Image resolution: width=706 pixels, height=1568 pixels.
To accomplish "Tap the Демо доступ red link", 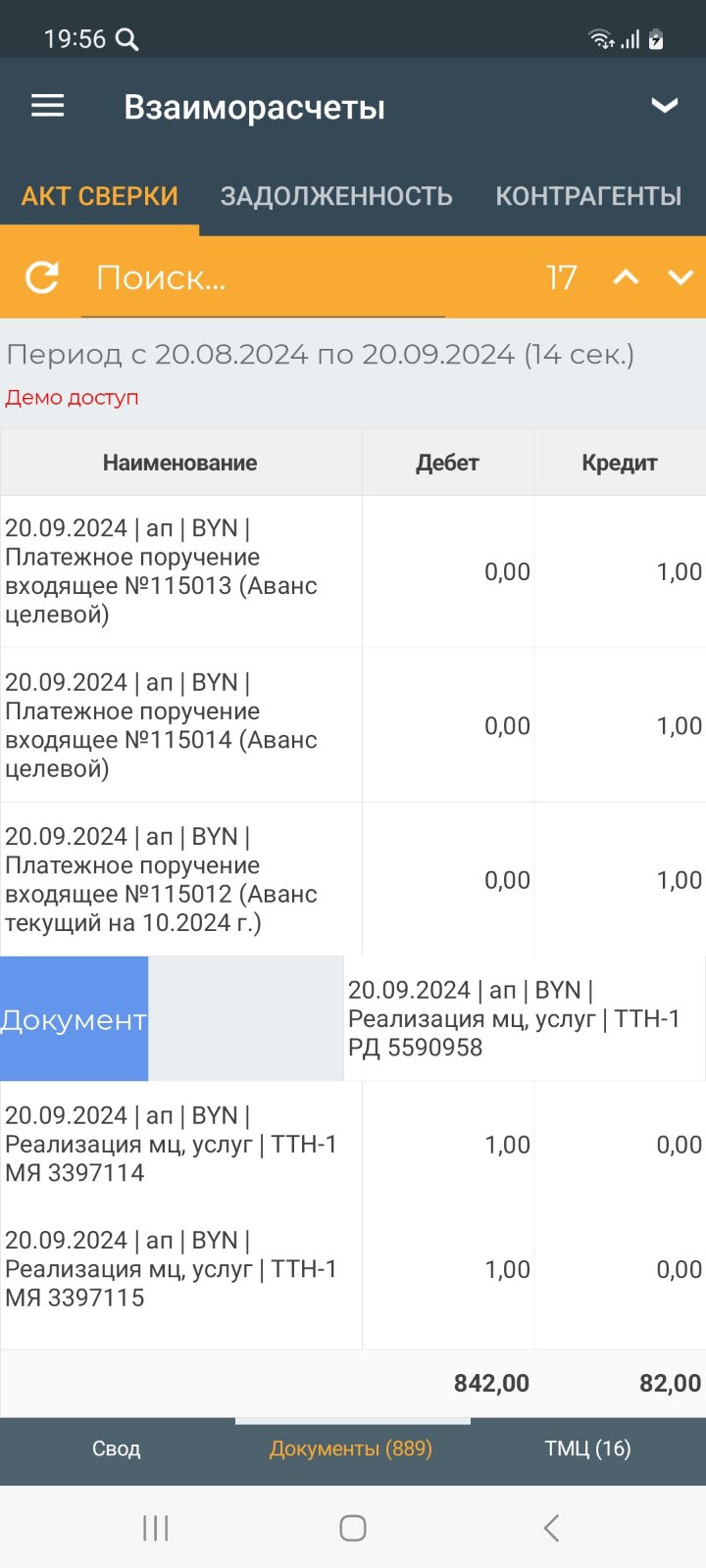I will [72, 397].
